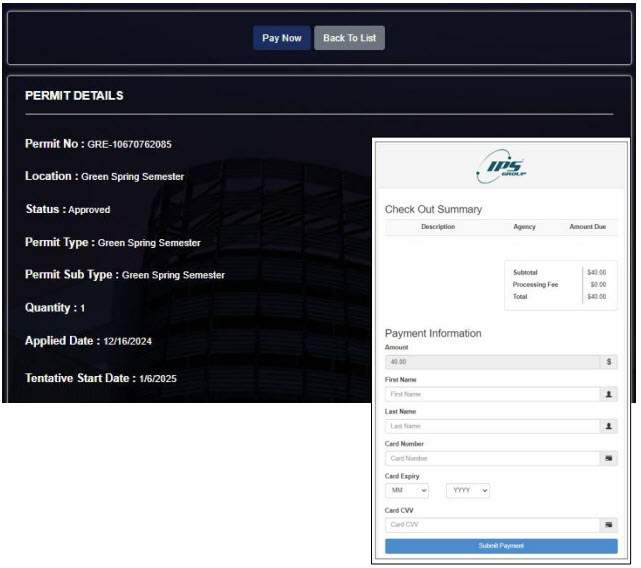Click the Amount Due column header
The width and height of the screenshot is (641, 568).
[x=587, y=227]
